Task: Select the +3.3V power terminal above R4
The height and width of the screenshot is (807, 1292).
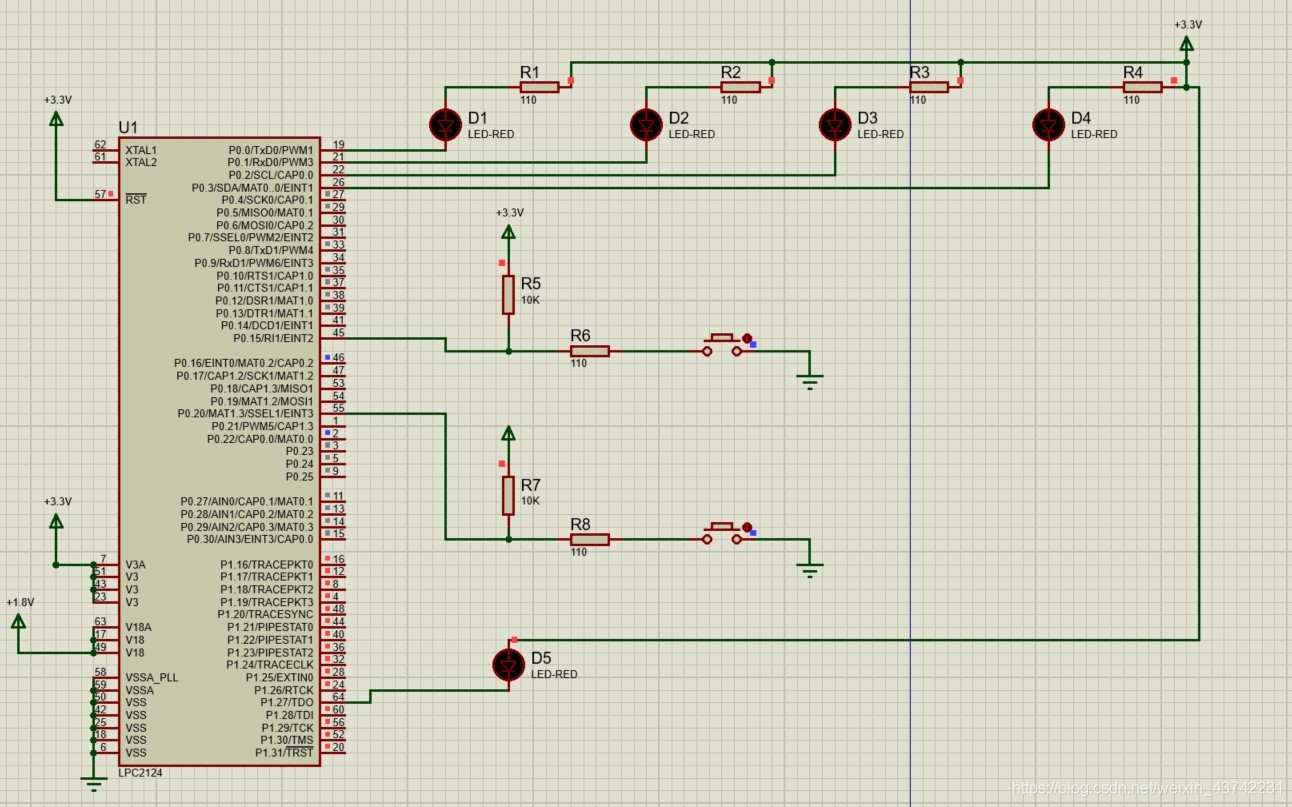Action: point(1186,44)
